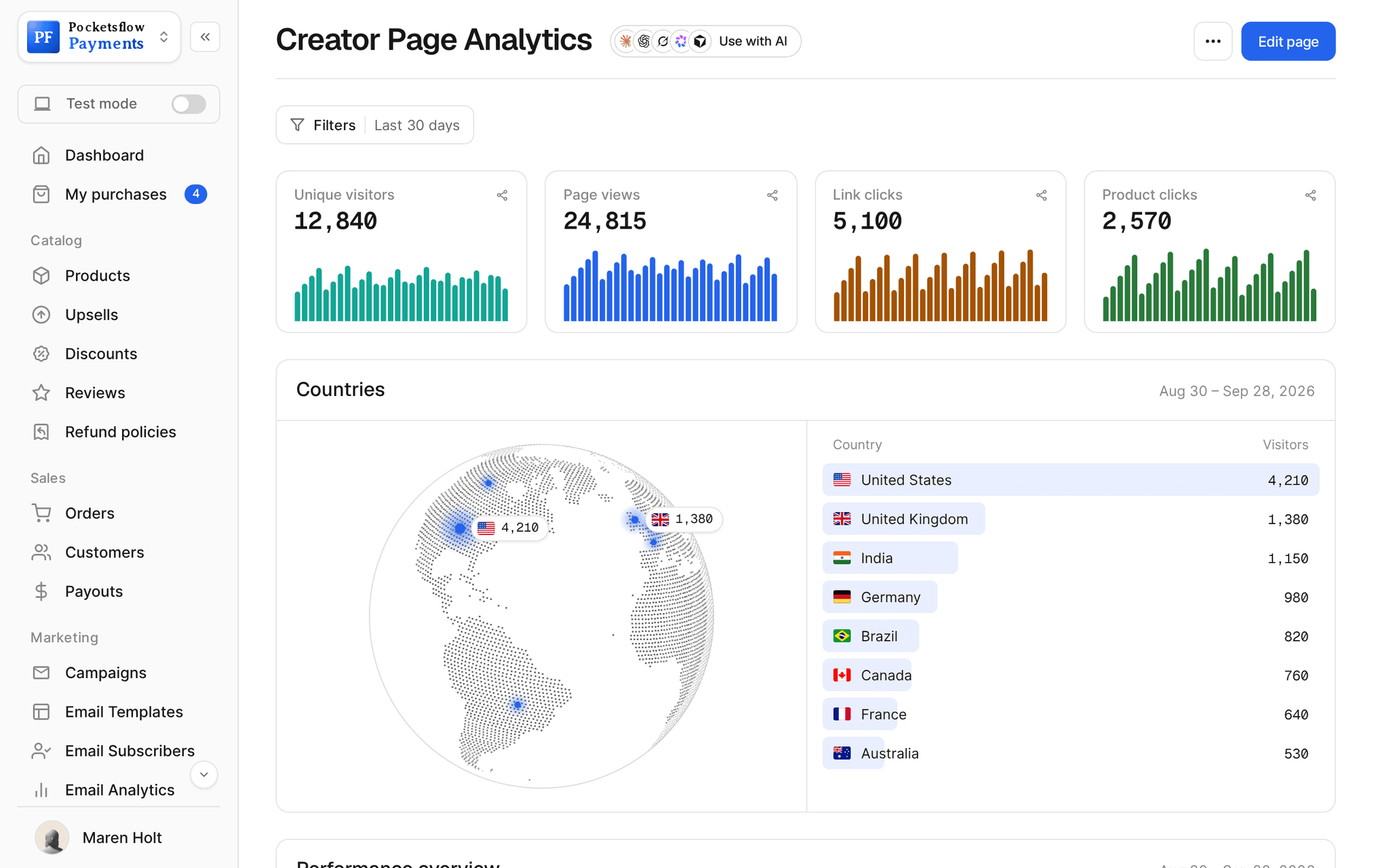
Task: Click the Email Templates layout icon
Action: 41,712
